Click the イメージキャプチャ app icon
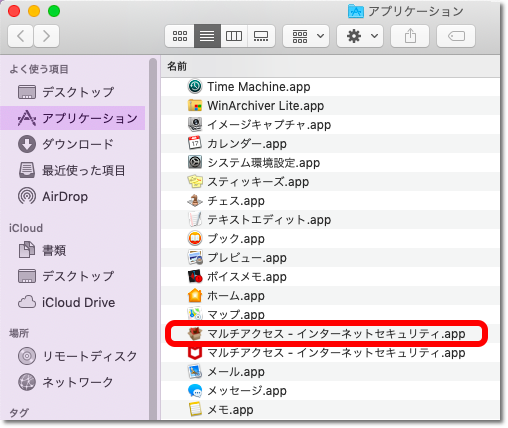Screen dimensions: 508x428 pyautogui.click(x=195, y=125)
